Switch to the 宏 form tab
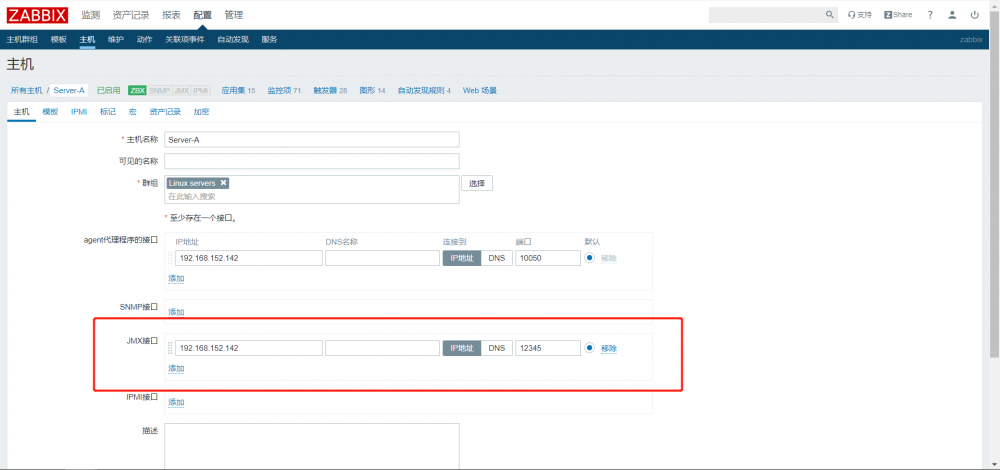 click(133, 112)
